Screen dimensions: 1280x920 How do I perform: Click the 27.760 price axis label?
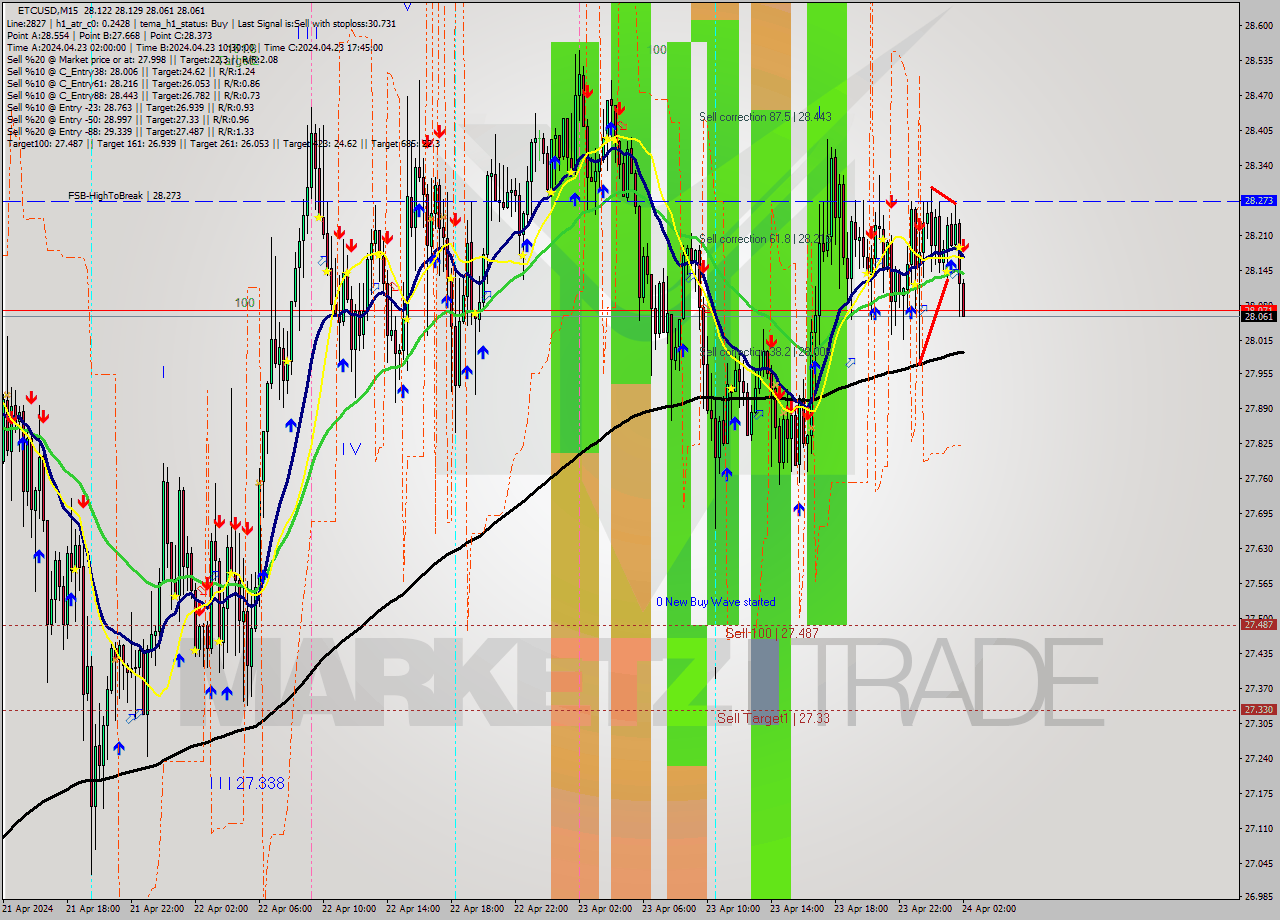(x=1258, y=479)
